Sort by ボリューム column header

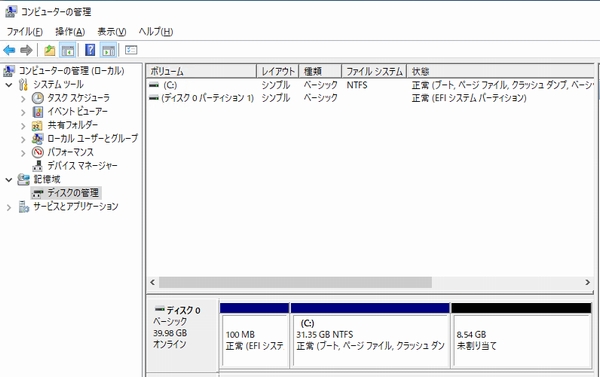point(201,71)
